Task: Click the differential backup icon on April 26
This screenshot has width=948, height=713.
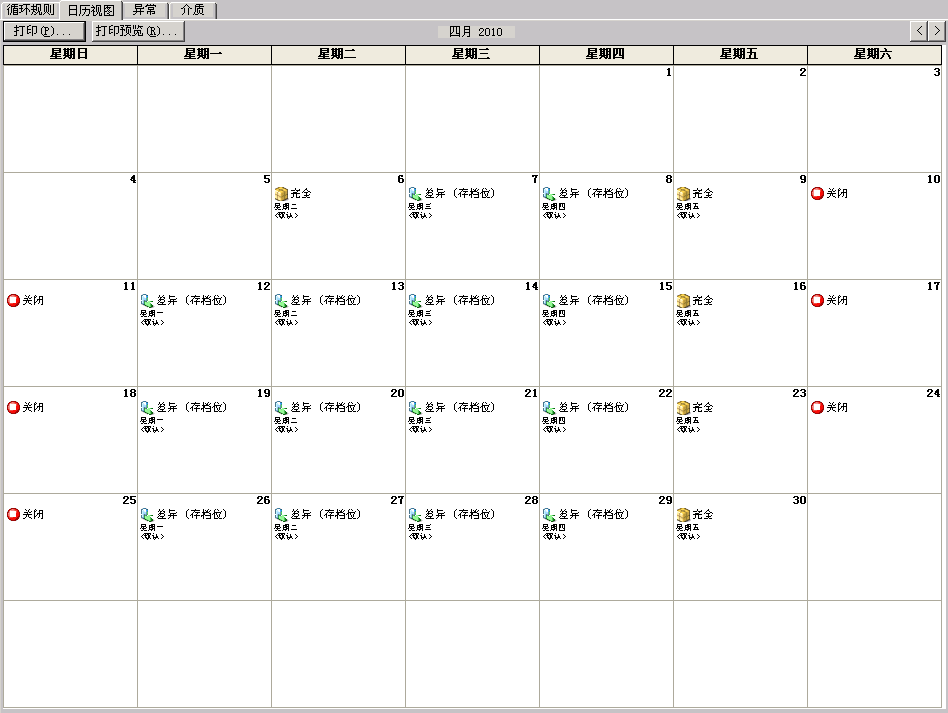Action: coord(147,515)
